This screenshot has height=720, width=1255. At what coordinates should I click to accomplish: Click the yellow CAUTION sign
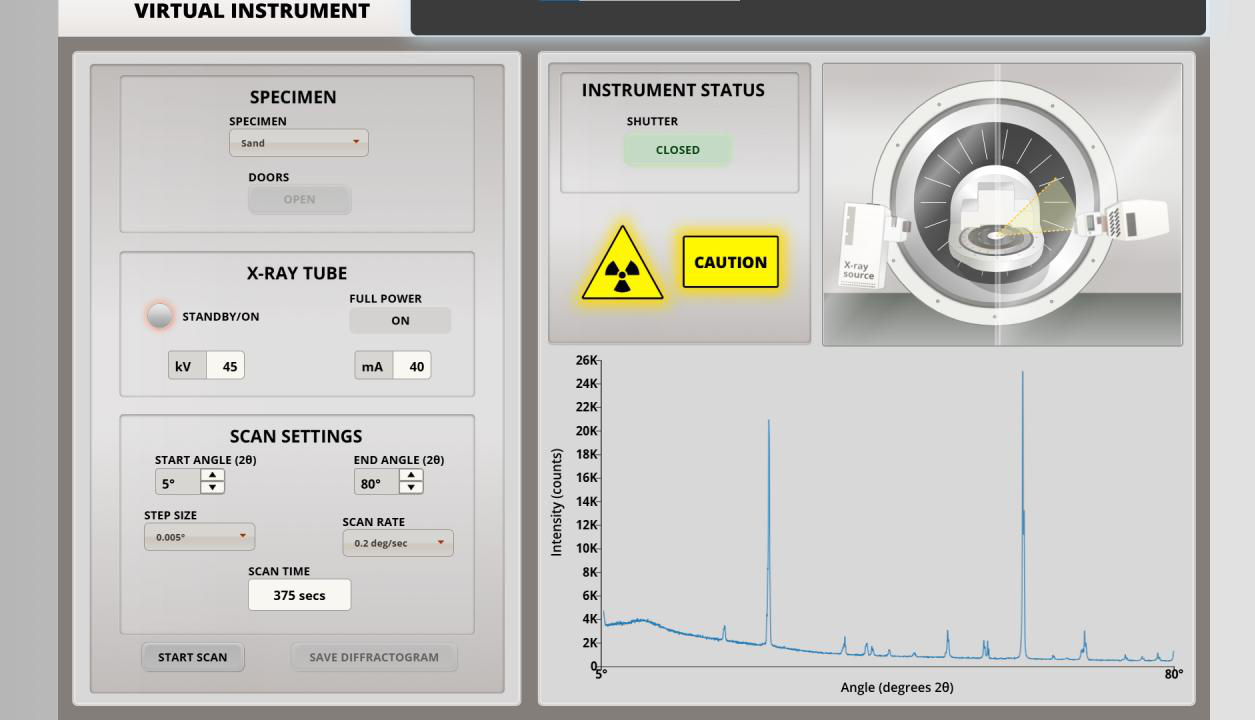730,262
